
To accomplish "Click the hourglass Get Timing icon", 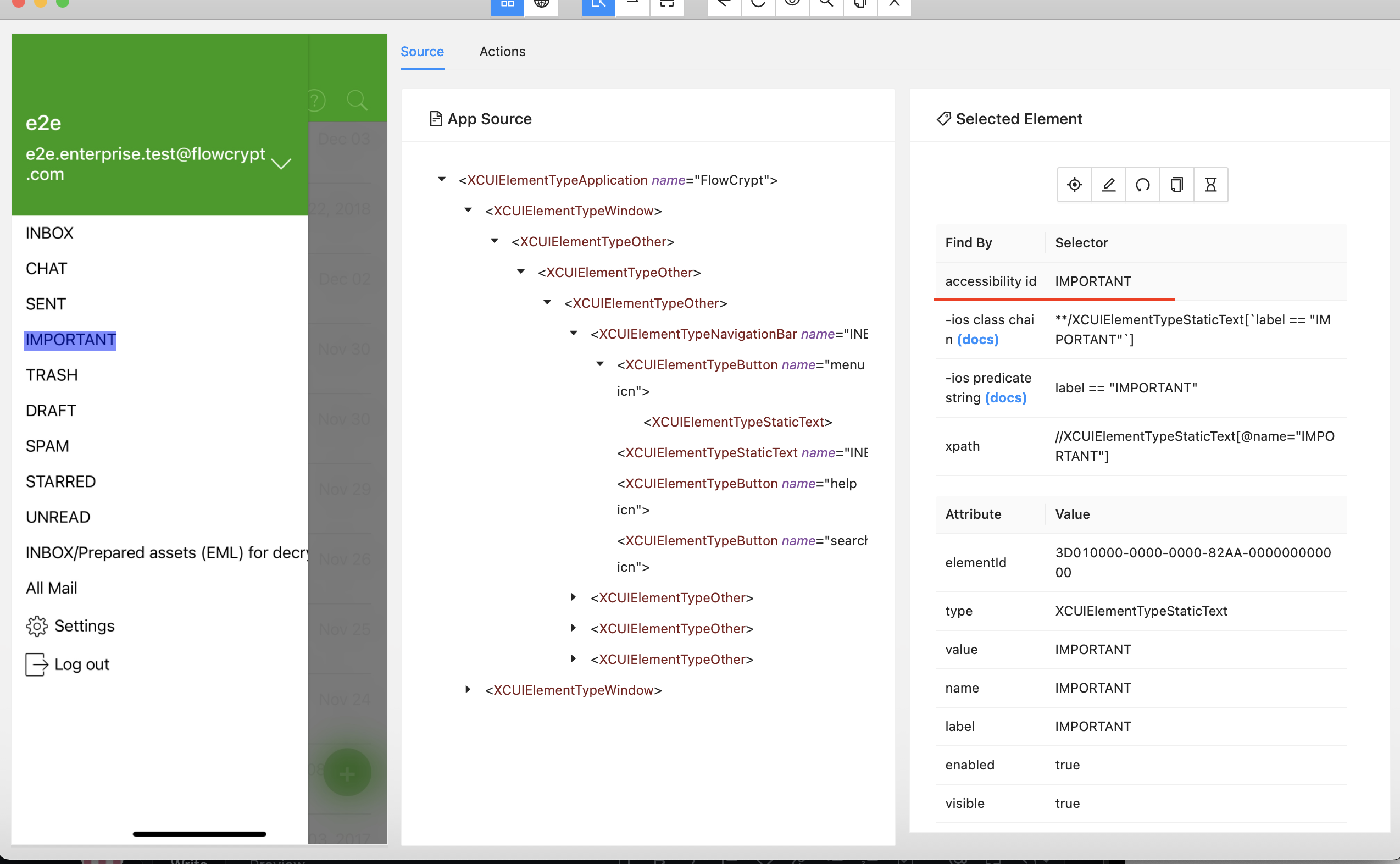I will [x=1210, y=185].
